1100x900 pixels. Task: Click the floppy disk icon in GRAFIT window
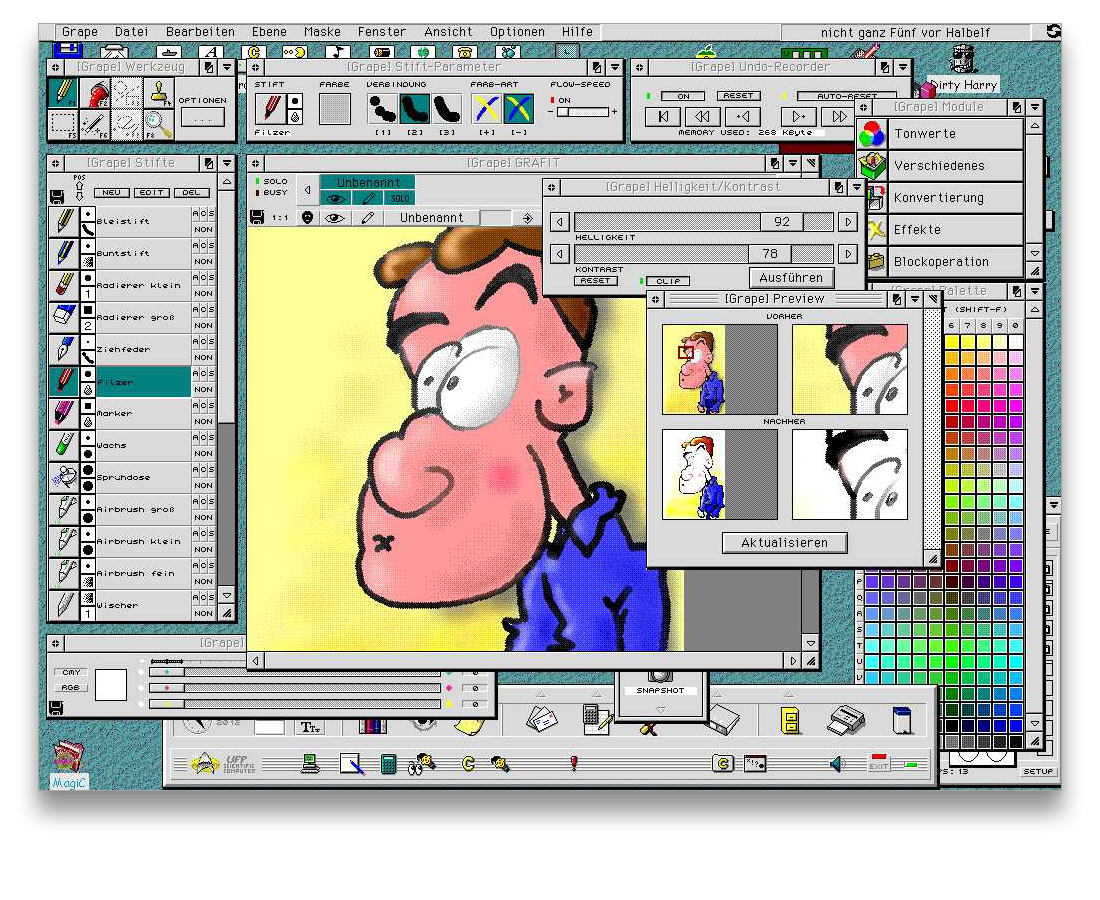tap(257, 217)
